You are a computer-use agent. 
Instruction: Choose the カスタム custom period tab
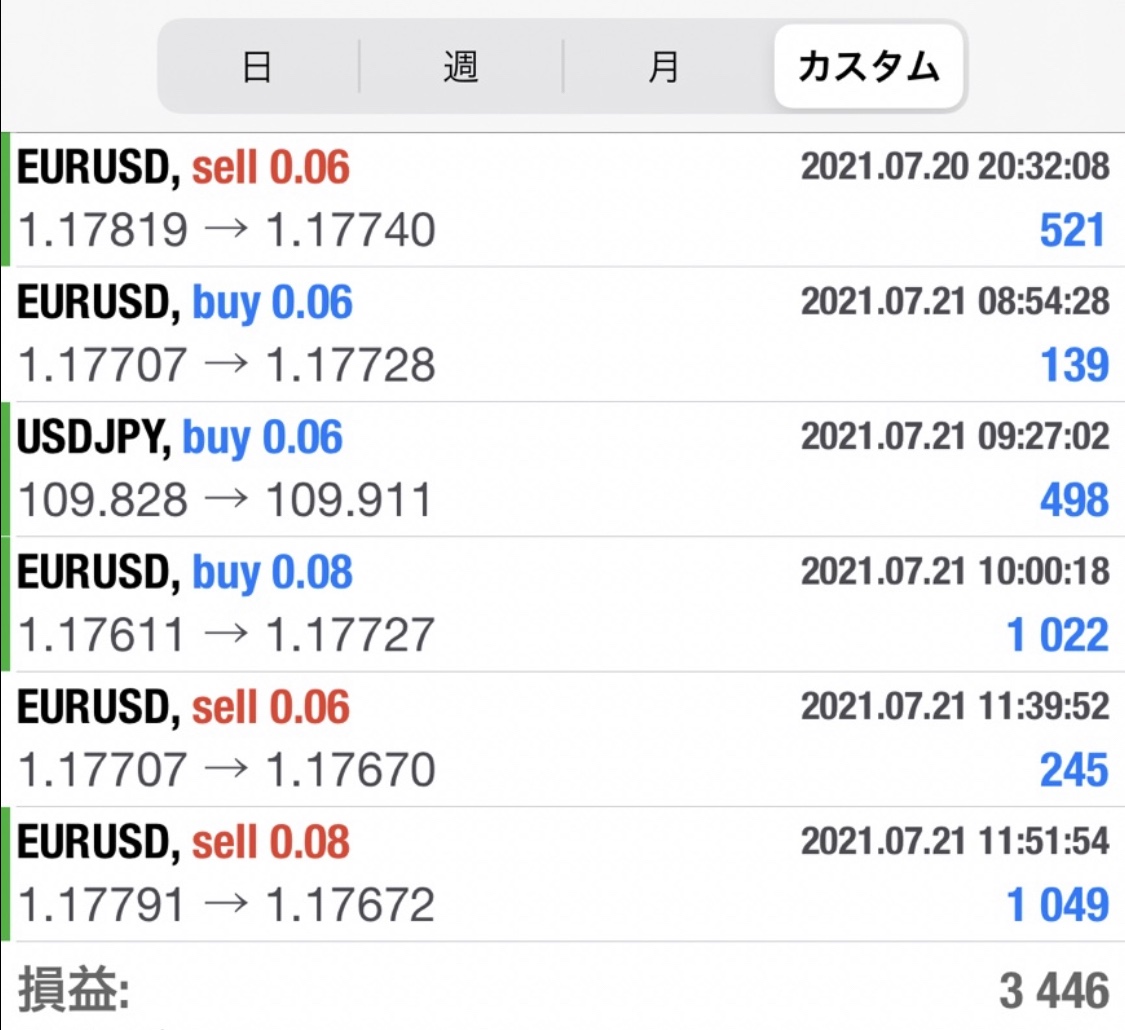(x=868, y=68)
